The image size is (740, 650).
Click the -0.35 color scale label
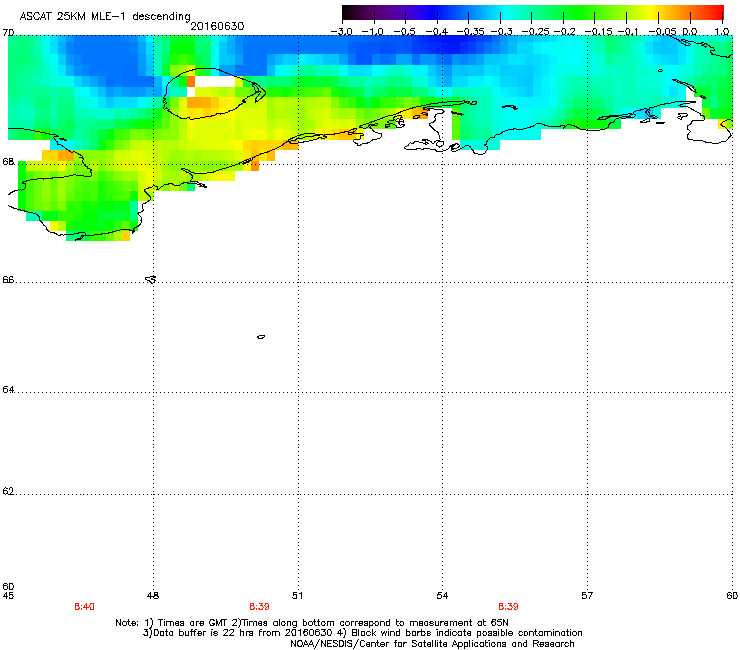[471, 32]
